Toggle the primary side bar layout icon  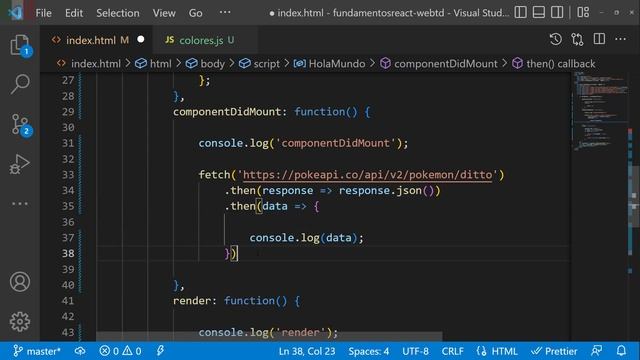(x=520, y=12)
